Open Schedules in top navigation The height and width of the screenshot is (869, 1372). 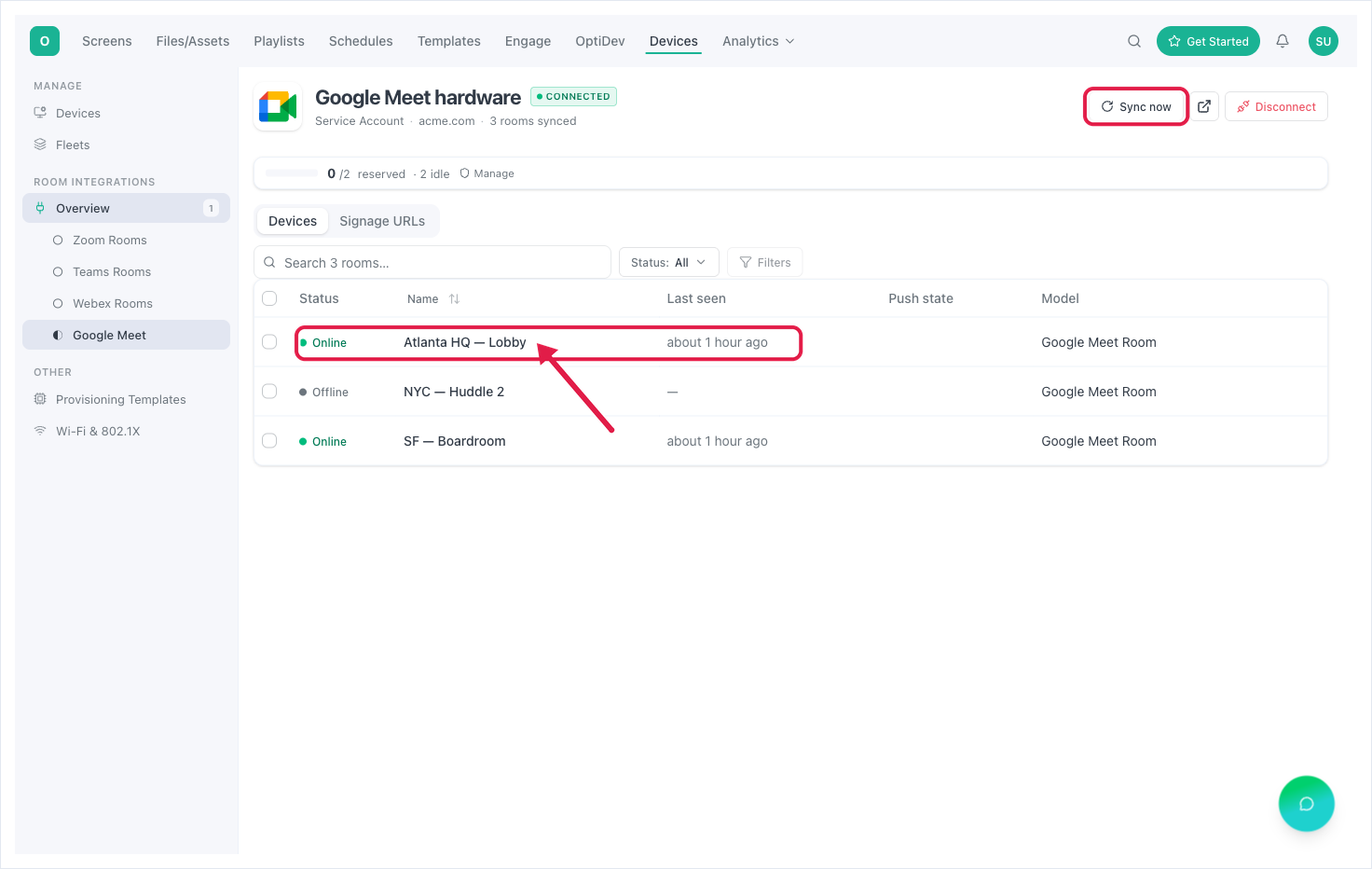tap(361, 41)
